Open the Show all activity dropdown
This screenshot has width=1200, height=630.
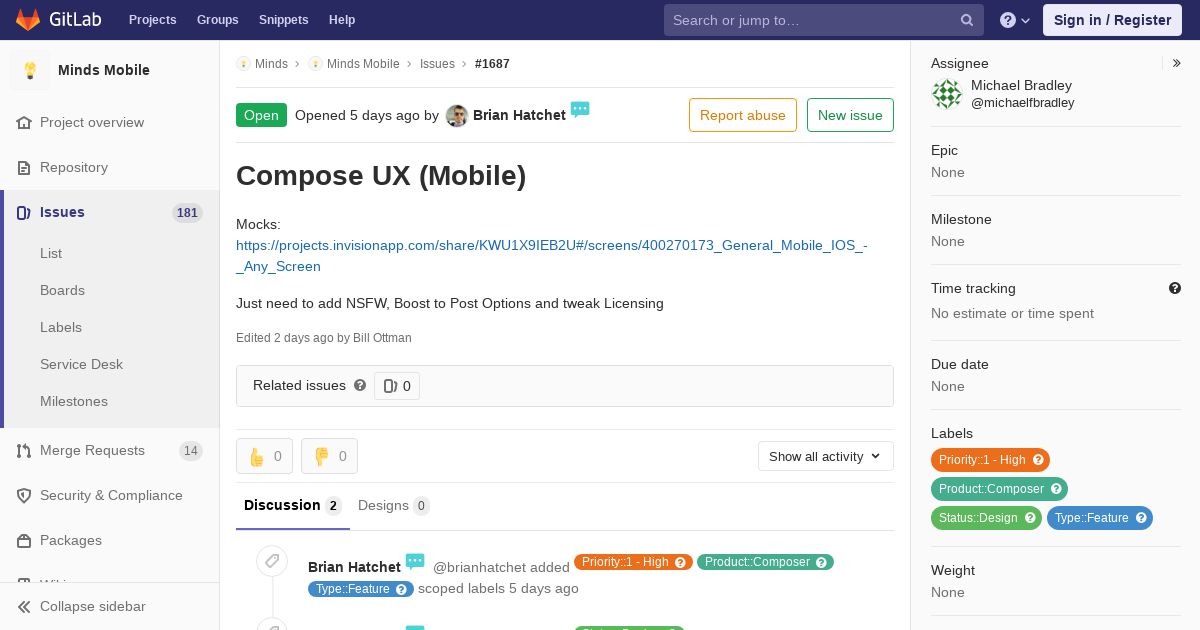(826, 456)
